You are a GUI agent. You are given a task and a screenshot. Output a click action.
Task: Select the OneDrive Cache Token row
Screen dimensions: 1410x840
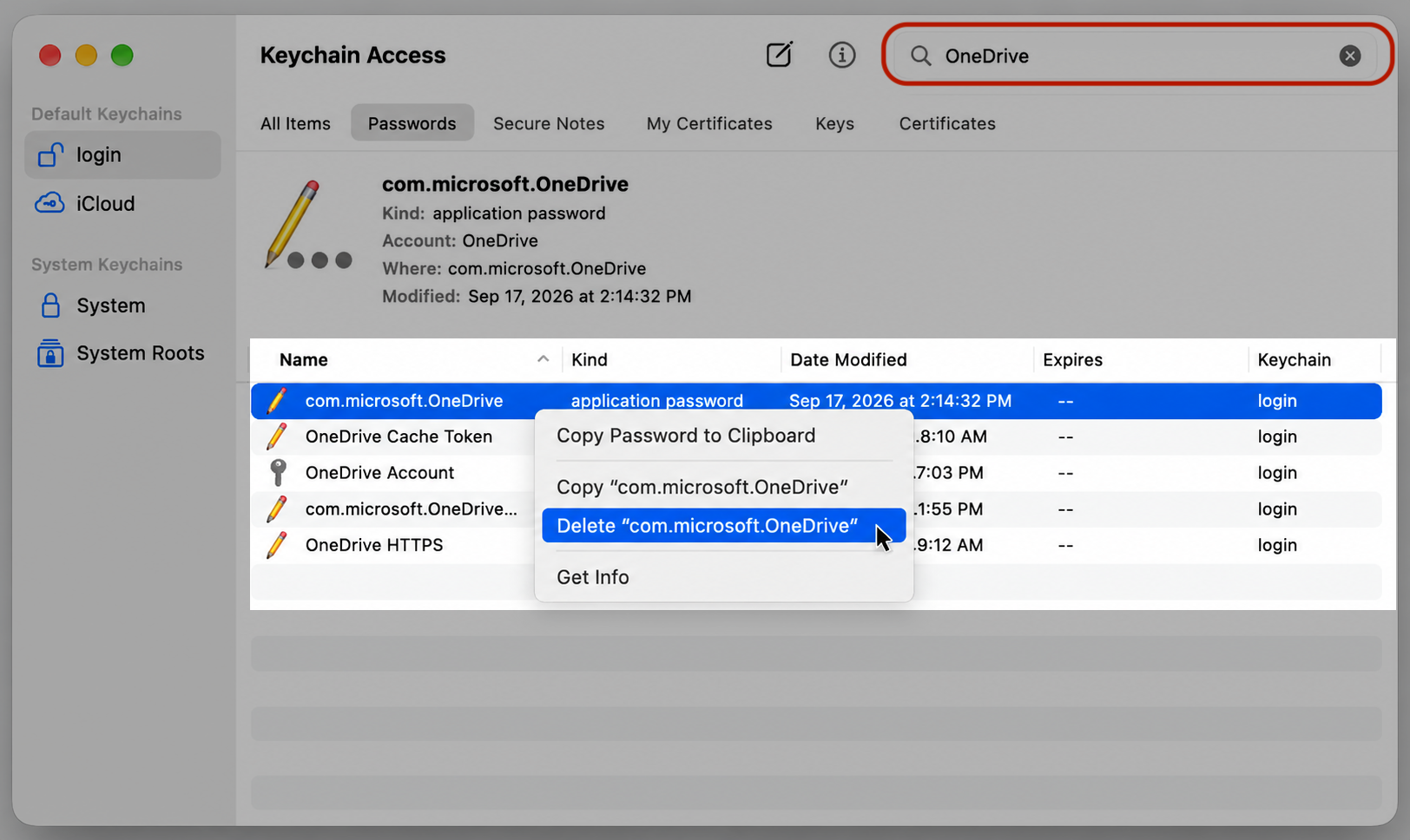(x=815, y=436)
